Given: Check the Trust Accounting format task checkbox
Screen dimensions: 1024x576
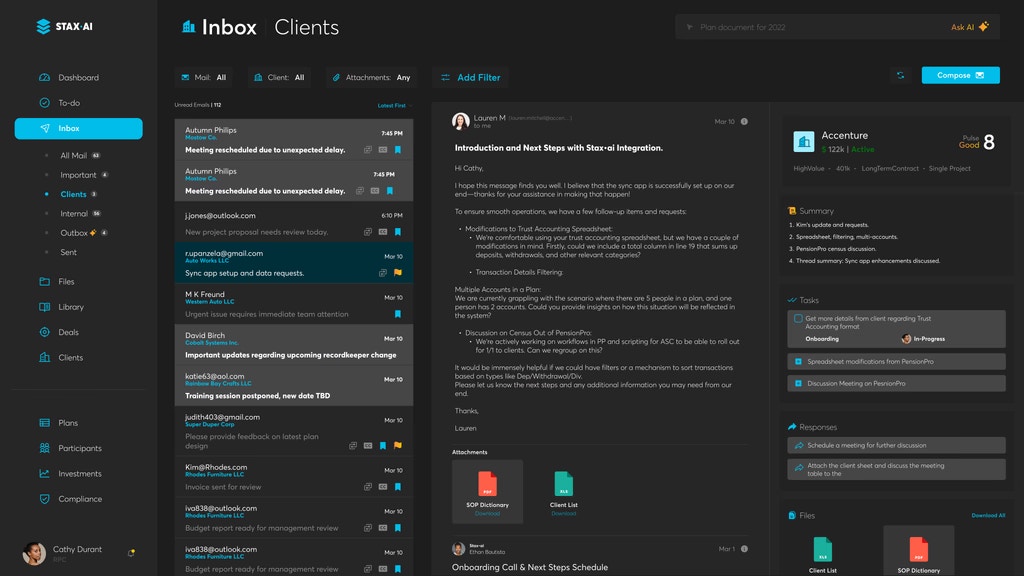Looking at the screenshot, I should click(798, 319).
